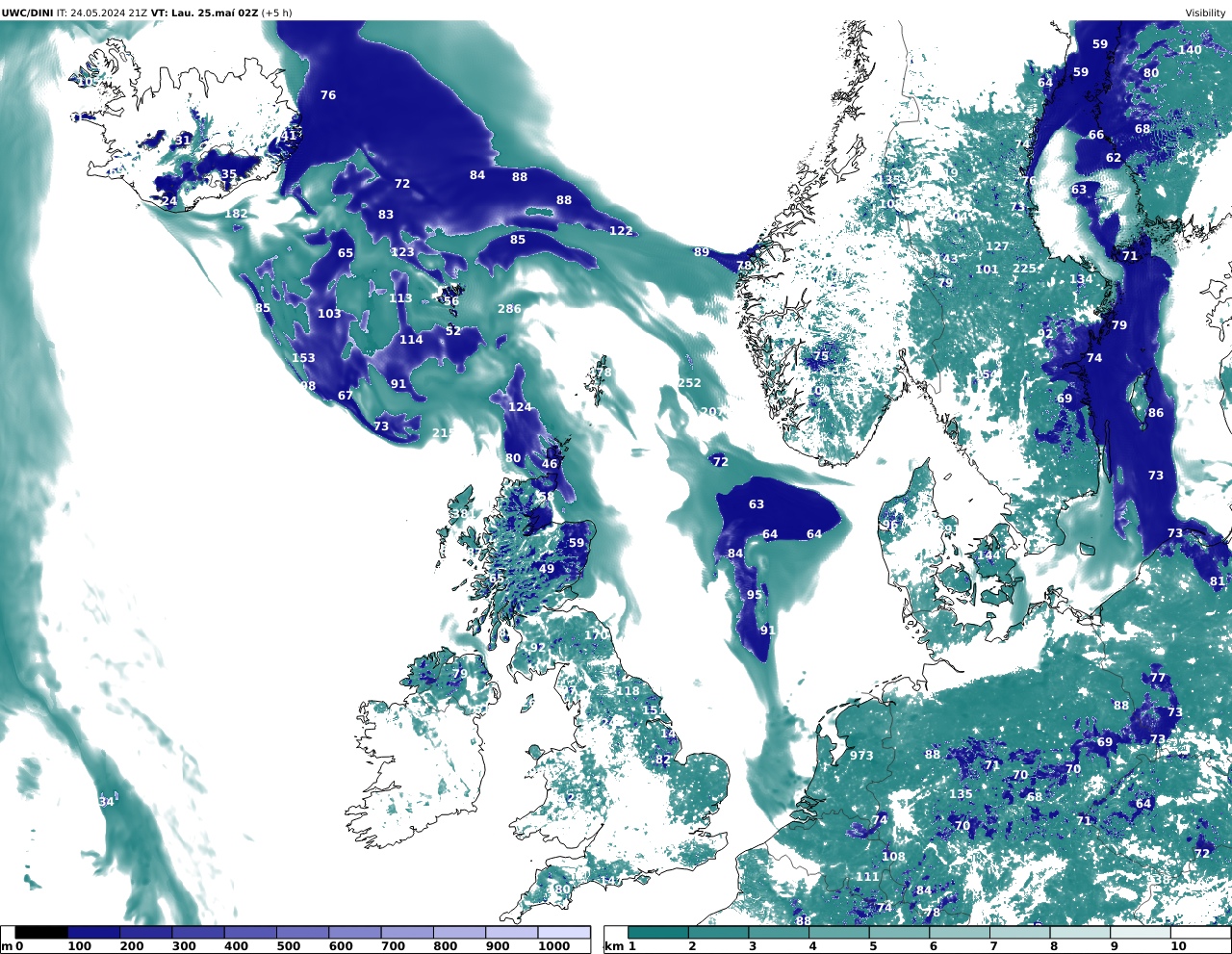Image resolution: width=1232 pixels, height=954 pixels.
Task: Click the 400–500 m legend swatch
Action: [x=250, y=932]
